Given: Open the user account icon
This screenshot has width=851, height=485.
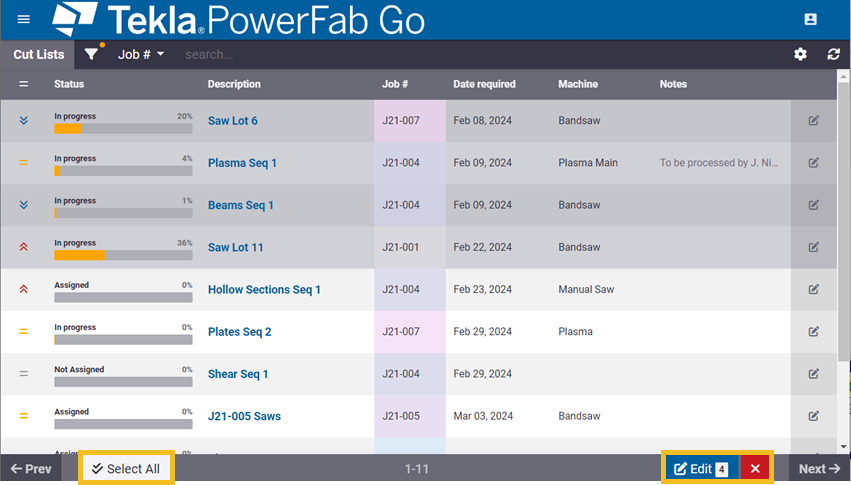Looking at the screenshot, I should pos(811,20).
